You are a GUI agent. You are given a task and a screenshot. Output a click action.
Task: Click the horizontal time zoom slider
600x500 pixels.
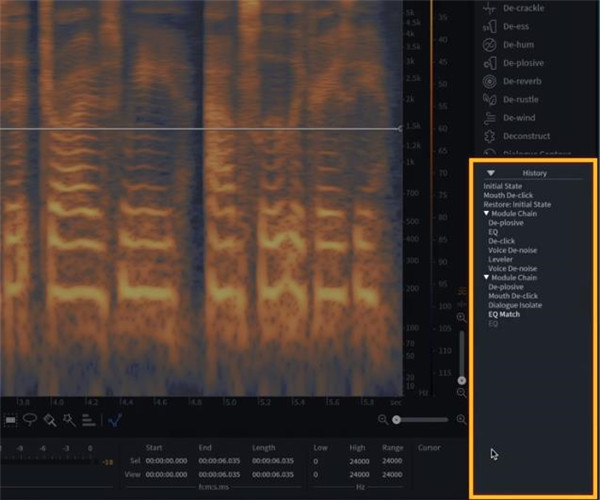(x=420, y=421)
